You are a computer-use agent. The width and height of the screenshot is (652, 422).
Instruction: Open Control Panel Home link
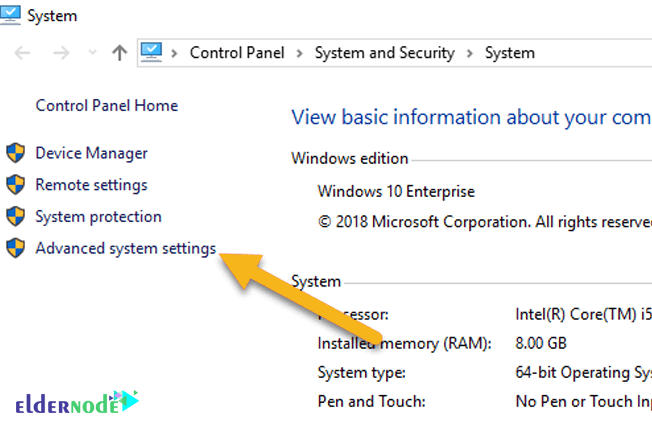click(x=107, y=106)
